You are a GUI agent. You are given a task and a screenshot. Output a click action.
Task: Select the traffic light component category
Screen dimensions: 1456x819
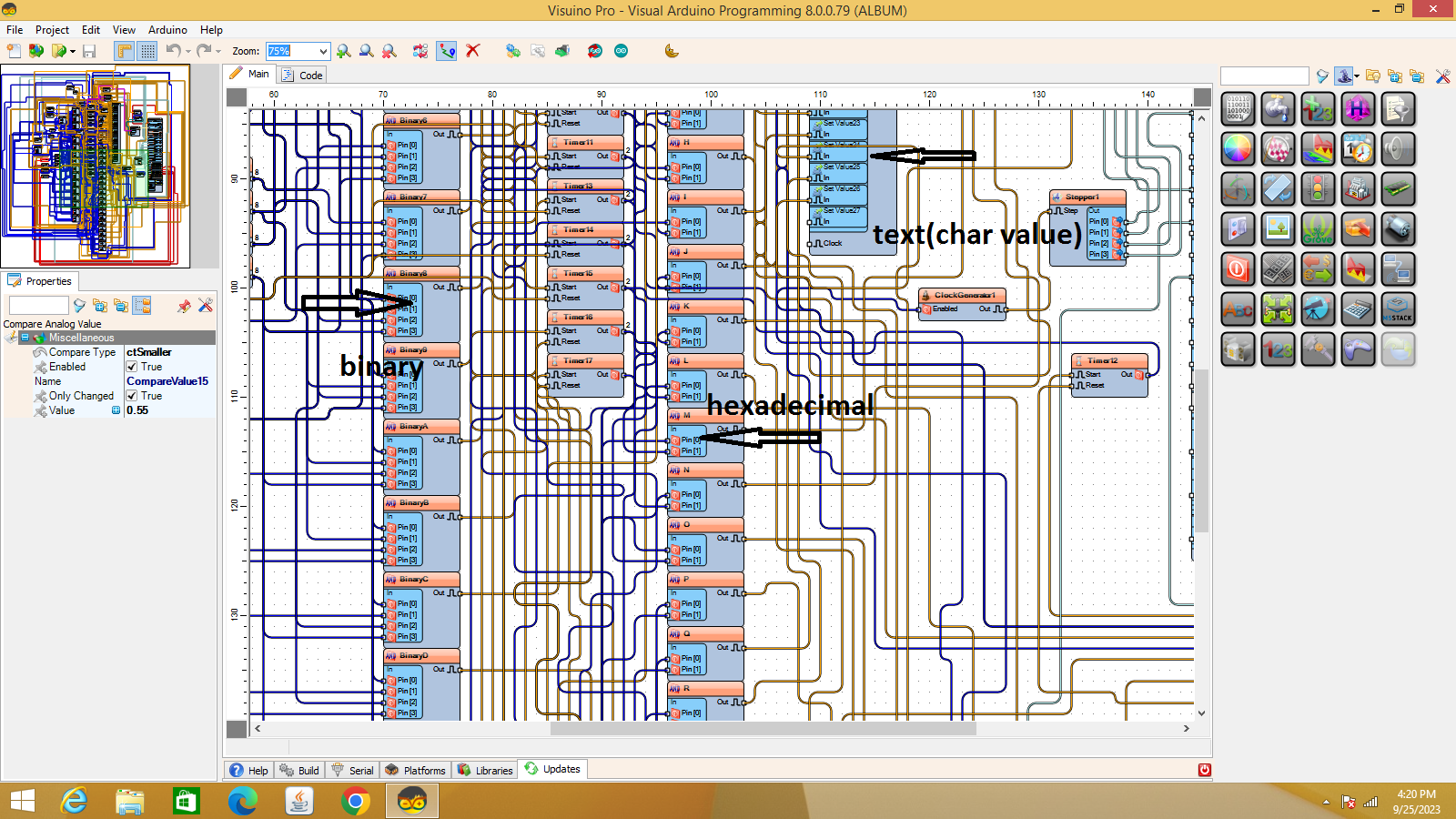coord(1318,188)
